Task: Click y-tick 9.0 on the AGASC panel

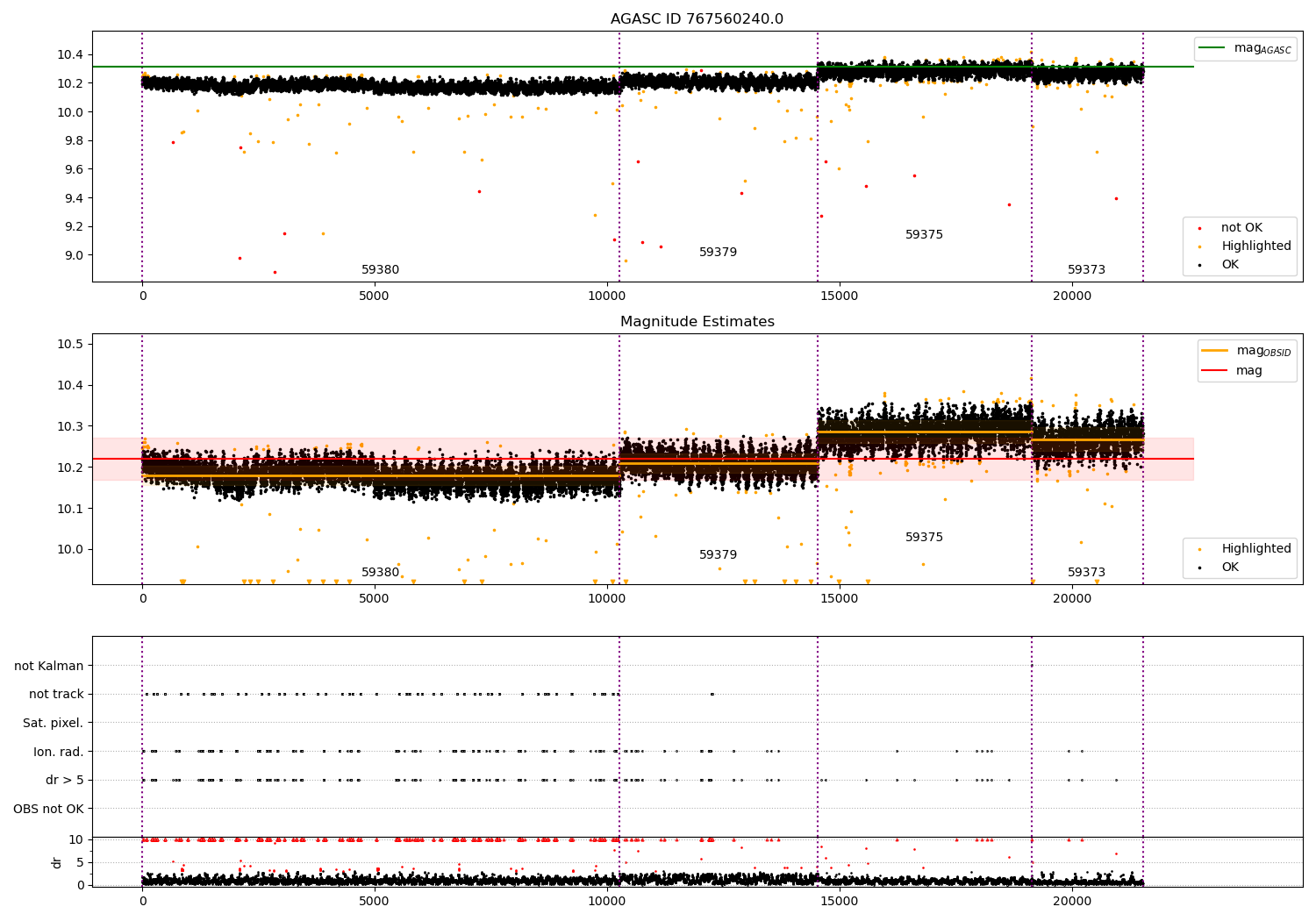Action: [x=74, y=255]
